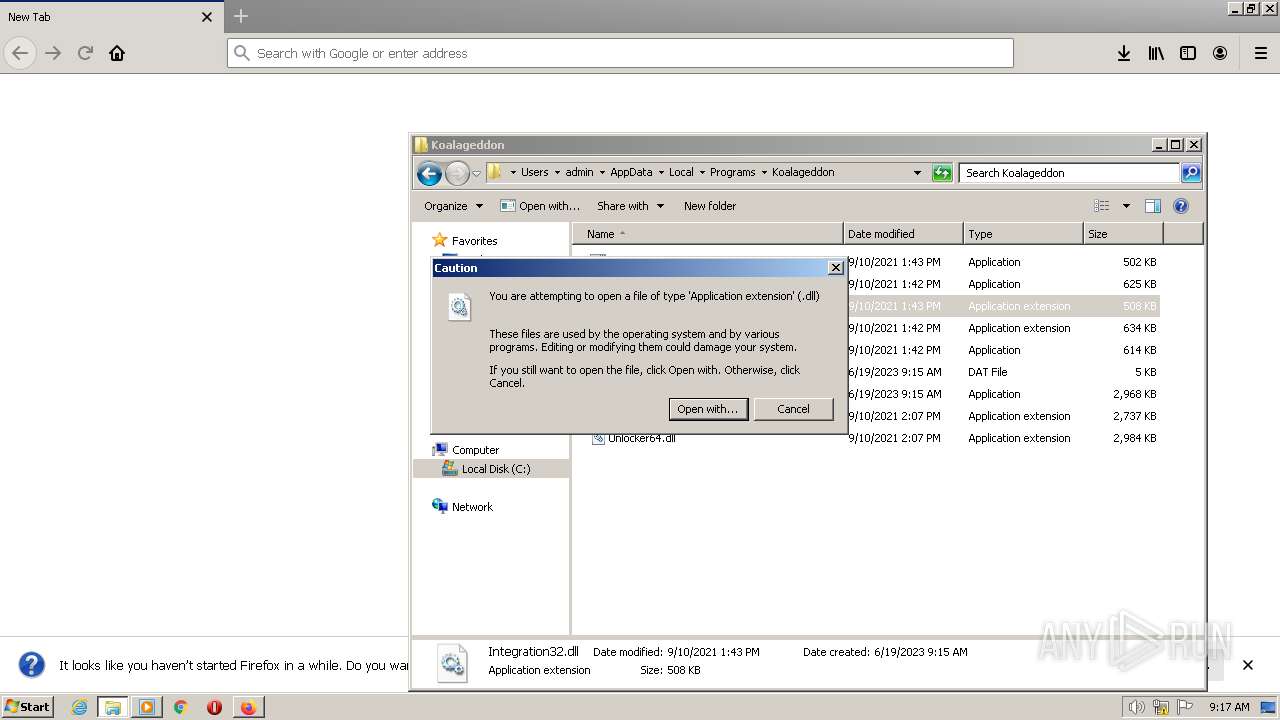Click Firefox forward arrow
The width and height of the screenshot is (1280, 720).
(x=53, y=53)
